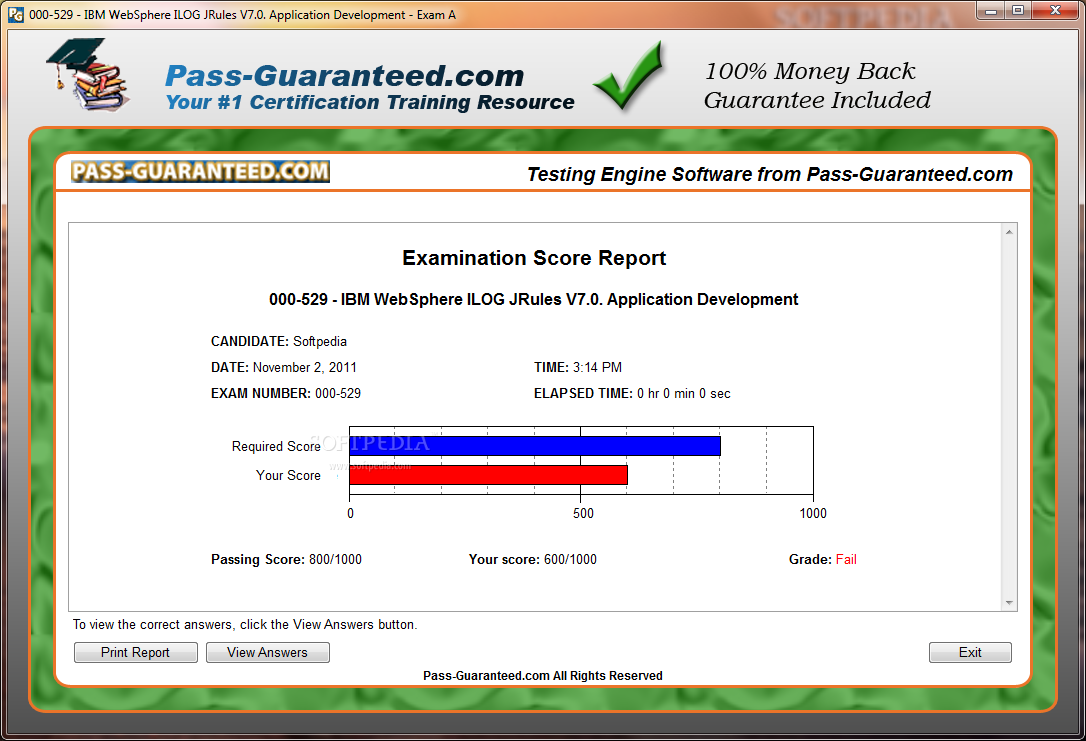Click the blue Required Score bar

(x=535, y=446)
